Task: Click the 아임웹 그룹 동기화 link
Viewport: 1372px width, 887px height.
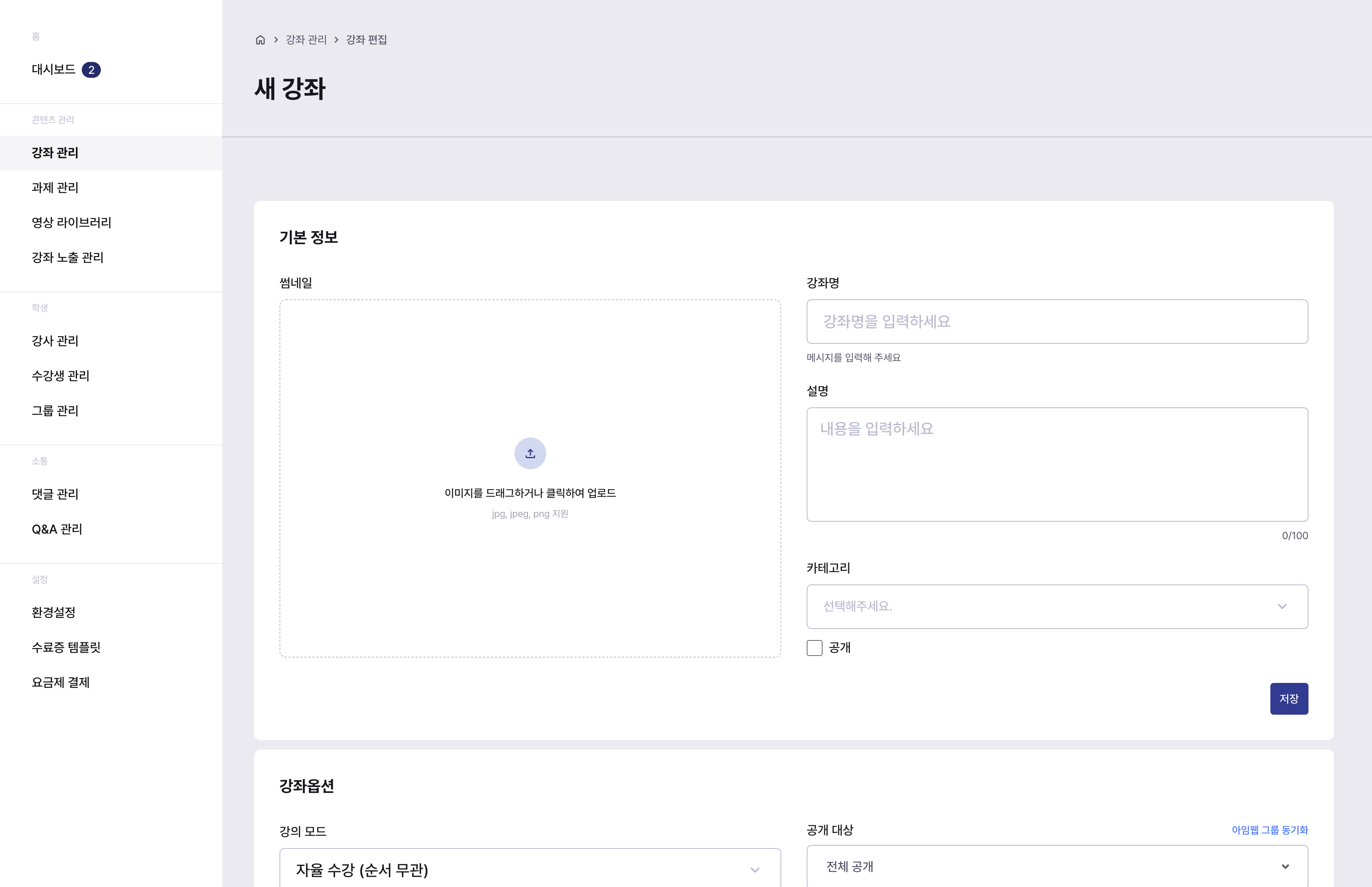Action: point(1270,830)
